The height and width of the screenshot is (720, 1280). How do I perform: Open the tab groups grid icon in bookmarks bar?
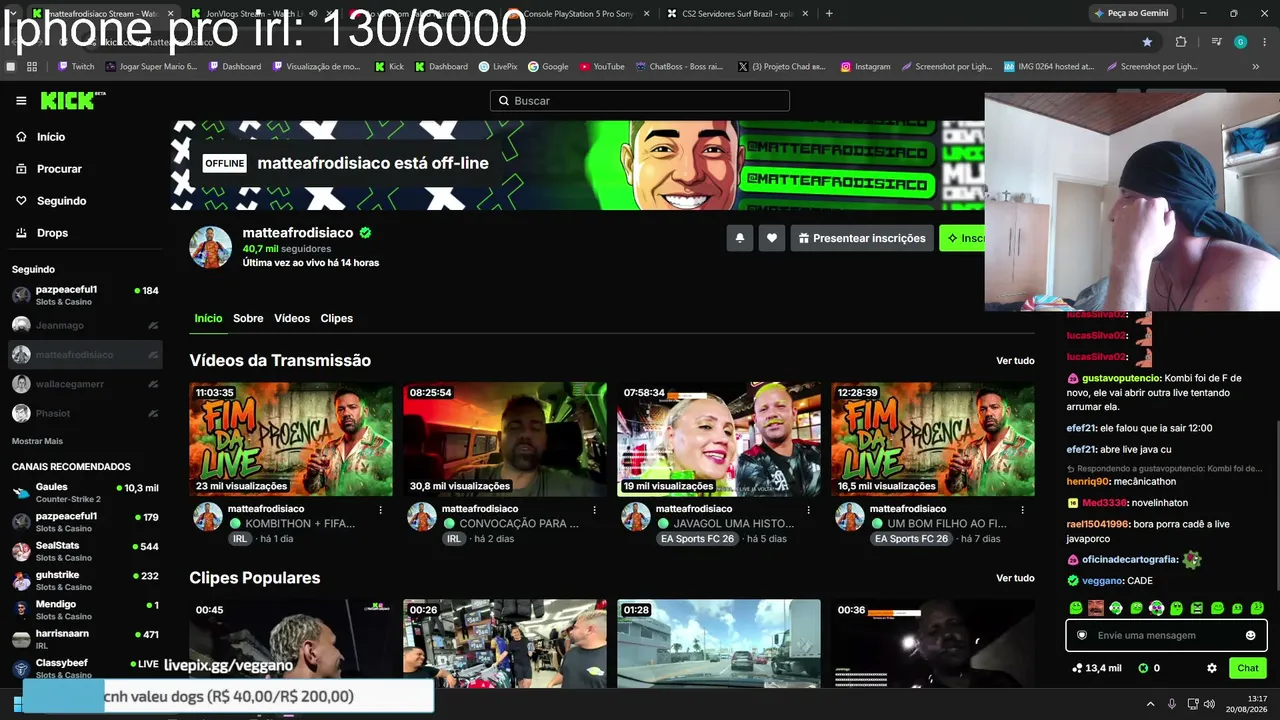32,67
